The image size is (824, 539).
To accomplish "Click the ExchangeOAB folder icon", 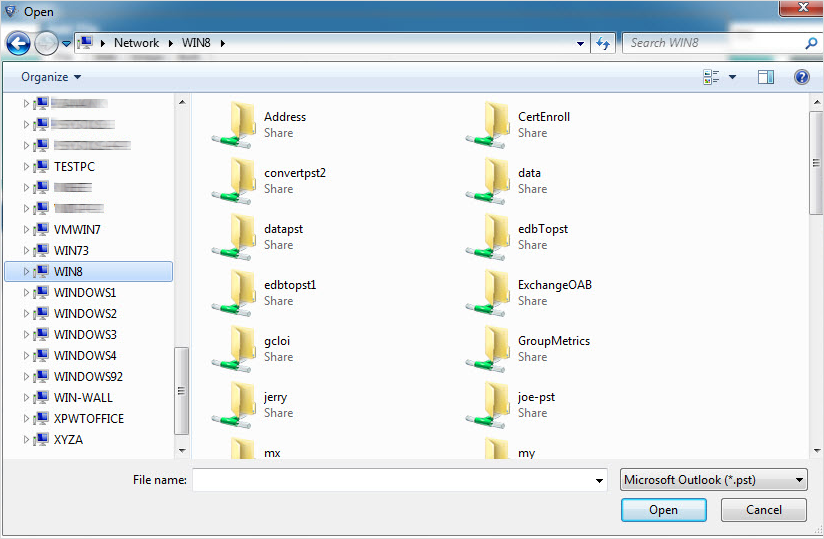I will click(x=490, y=293).
